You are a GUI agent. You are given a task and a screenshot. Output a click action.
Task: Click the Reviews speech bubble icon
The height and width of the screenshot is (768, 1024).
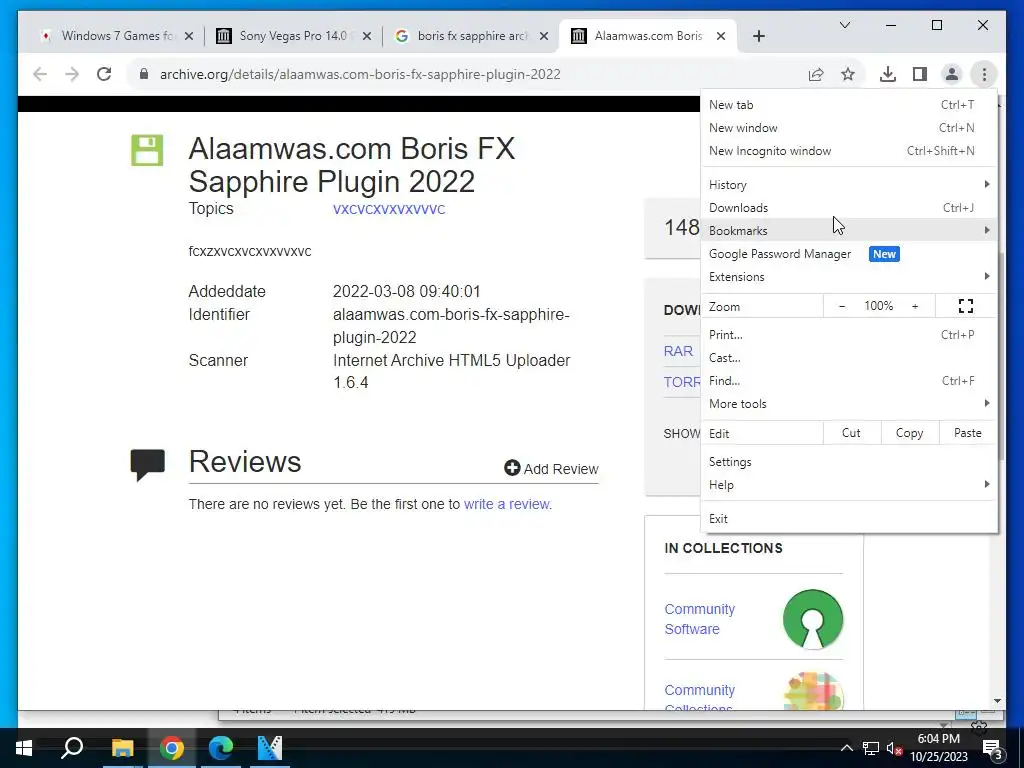148,464
